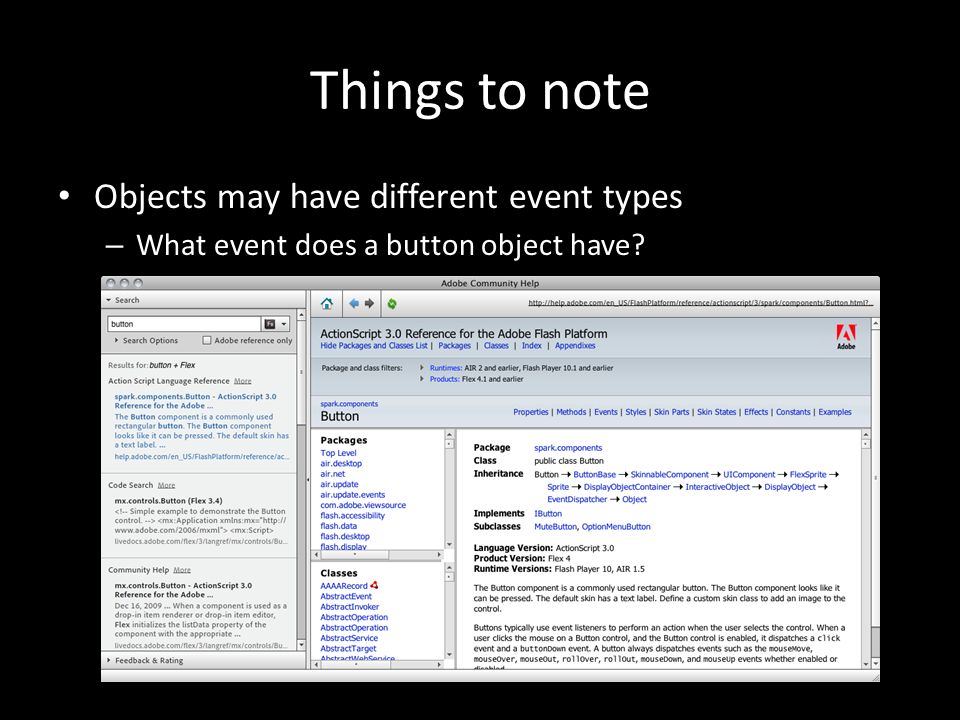
Task: Open the Classes navigation link
Action: click(x=496, y=345)
